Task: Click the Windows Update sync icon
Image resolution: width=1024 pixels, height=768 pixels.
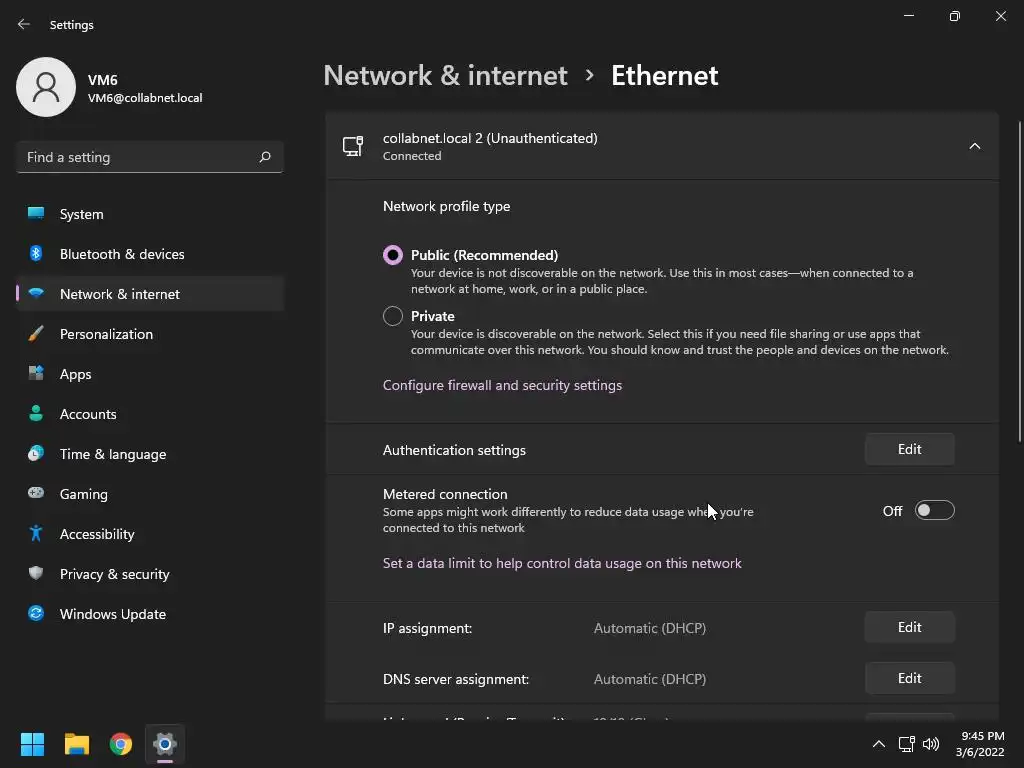Action: (36, 614)
